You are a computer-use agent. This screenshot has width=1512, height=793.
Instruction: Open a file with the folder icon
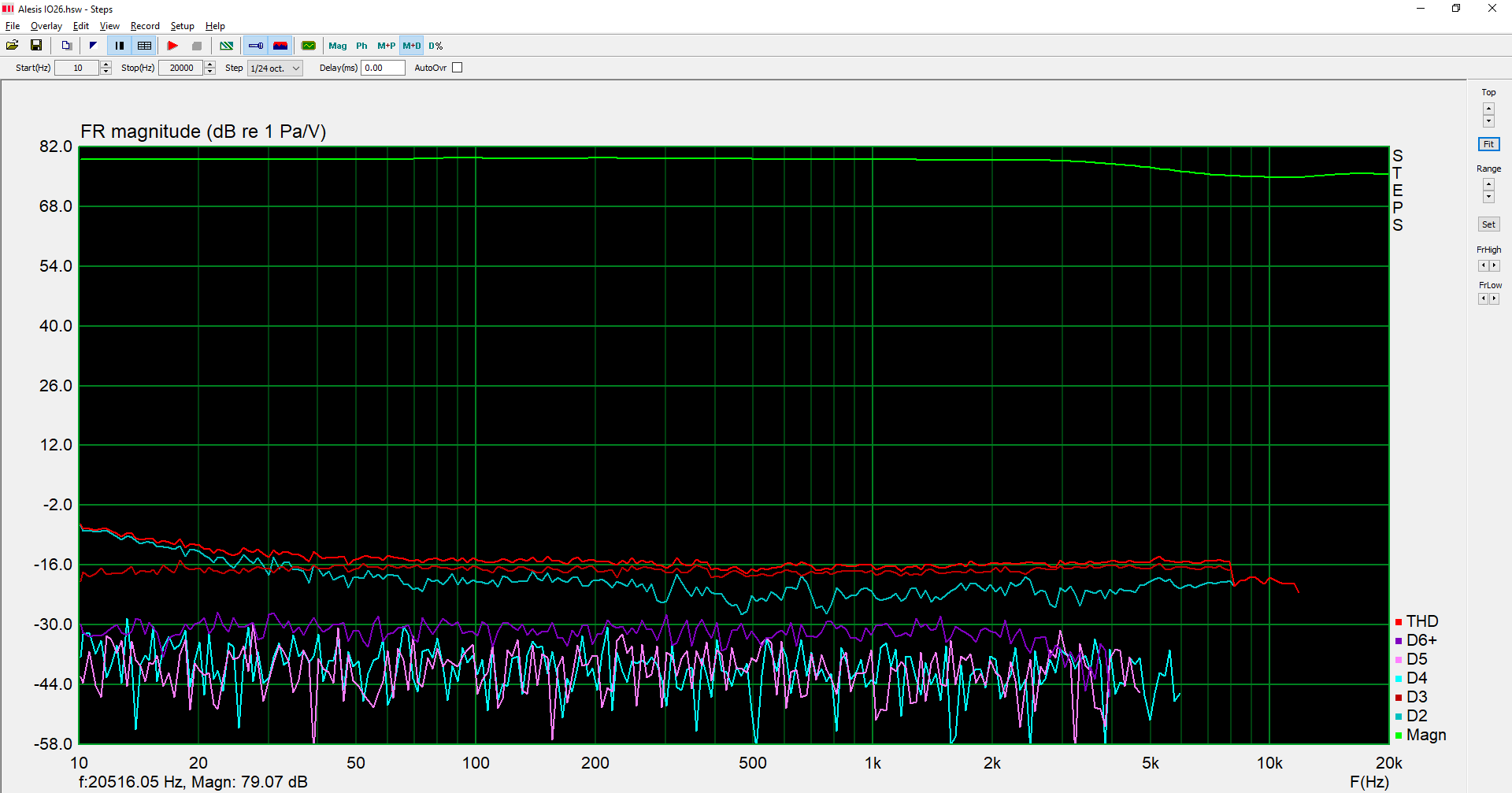tap(13, 46)
